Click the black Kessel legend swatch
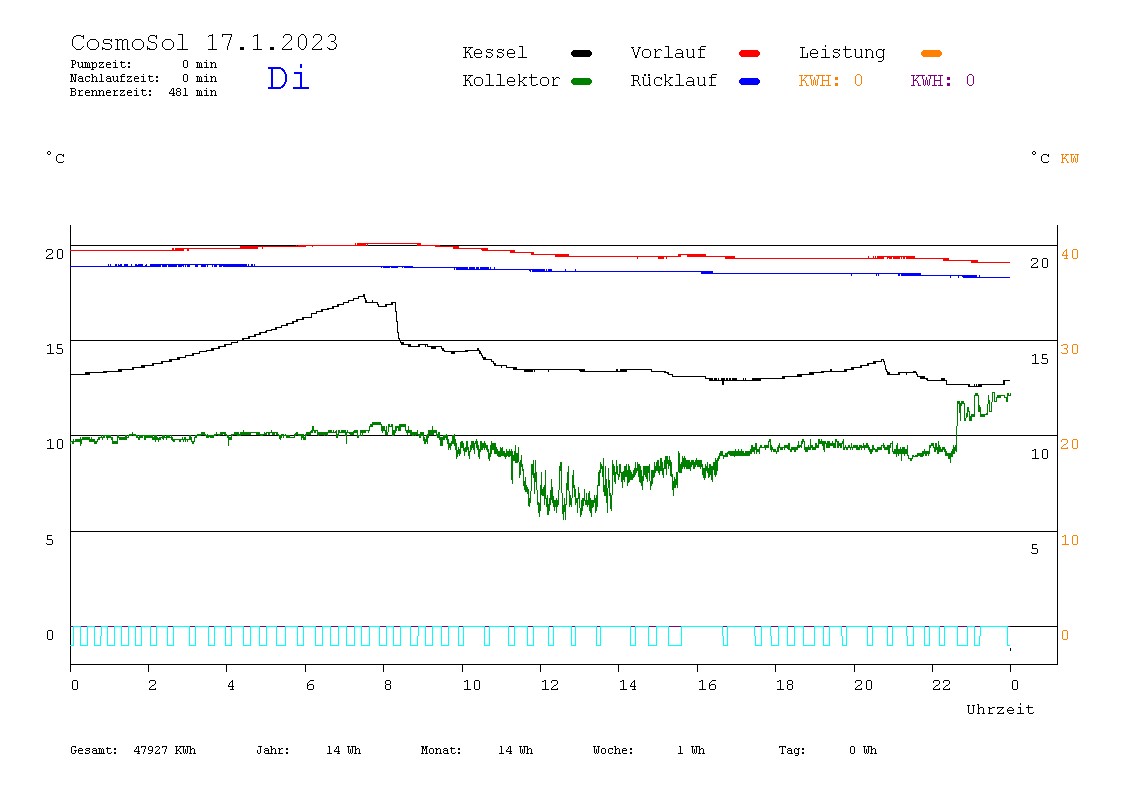Image resolution: width=1148 pixels, height=812 pixels. (581, 53)
